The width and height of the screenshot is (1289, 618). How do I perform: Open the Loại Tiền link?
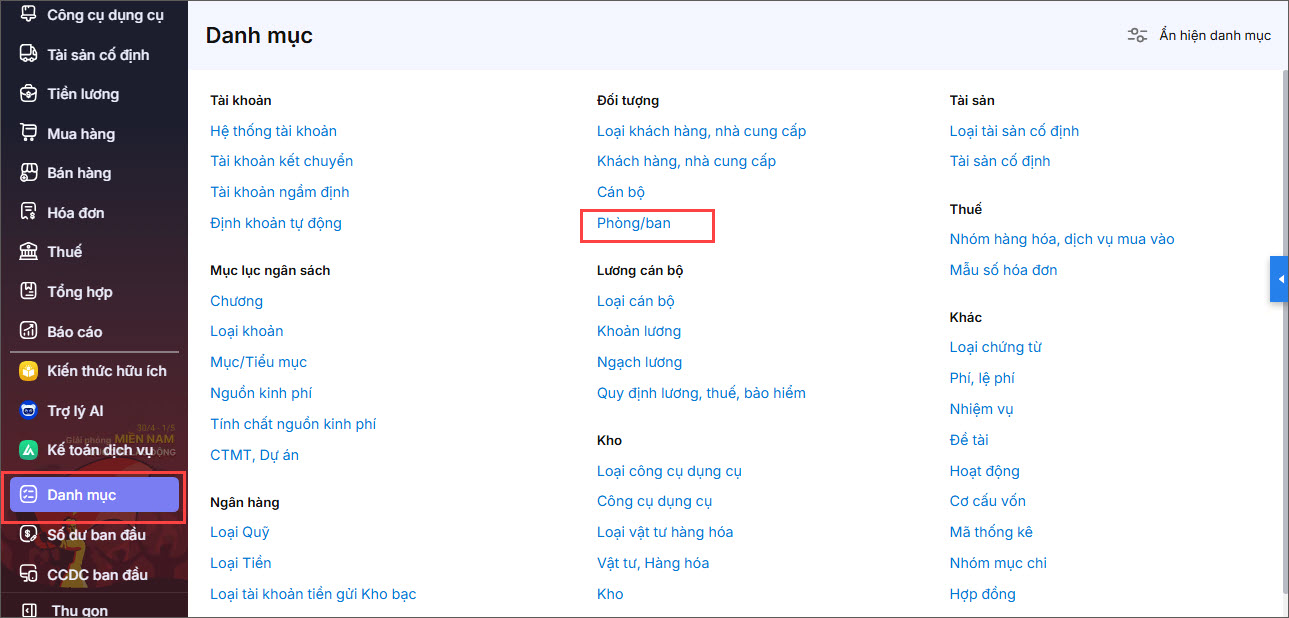pyautogui.click(x=240, y=563)
